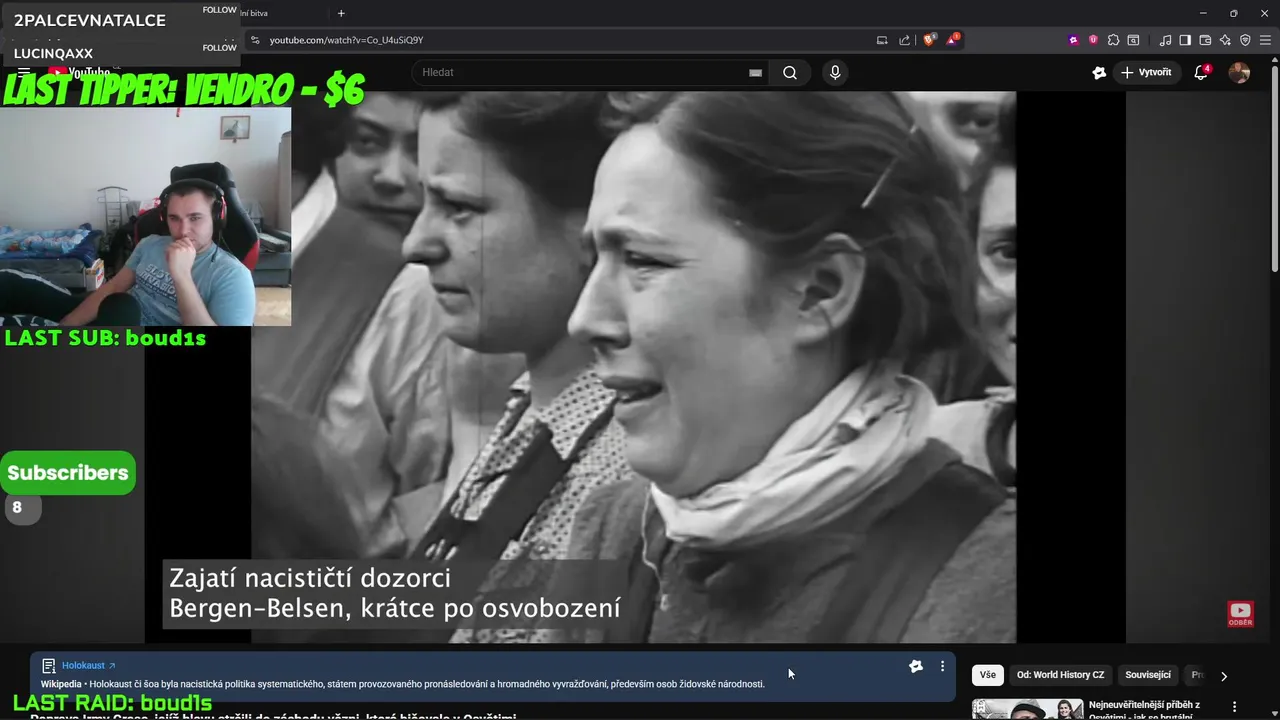The image size is (1280, 720).
Task: Open the info panel three-dot menu
Action: point(942,666)
